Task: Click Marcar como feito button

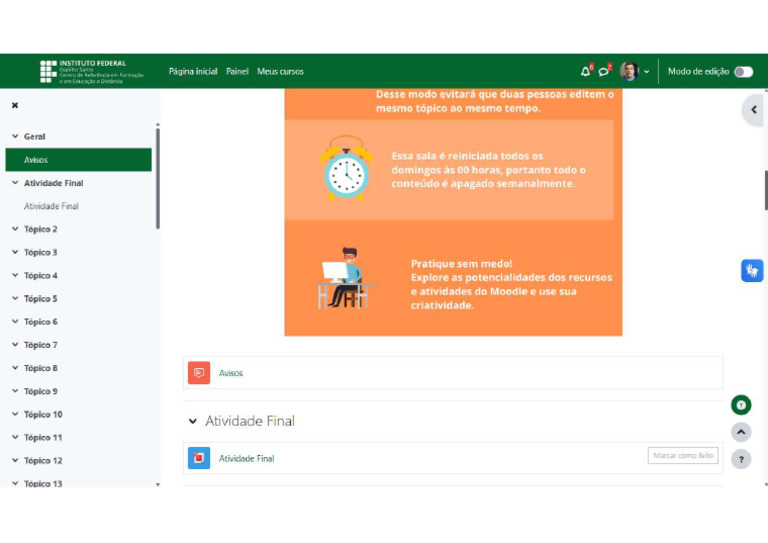Action: pos(683,455)
